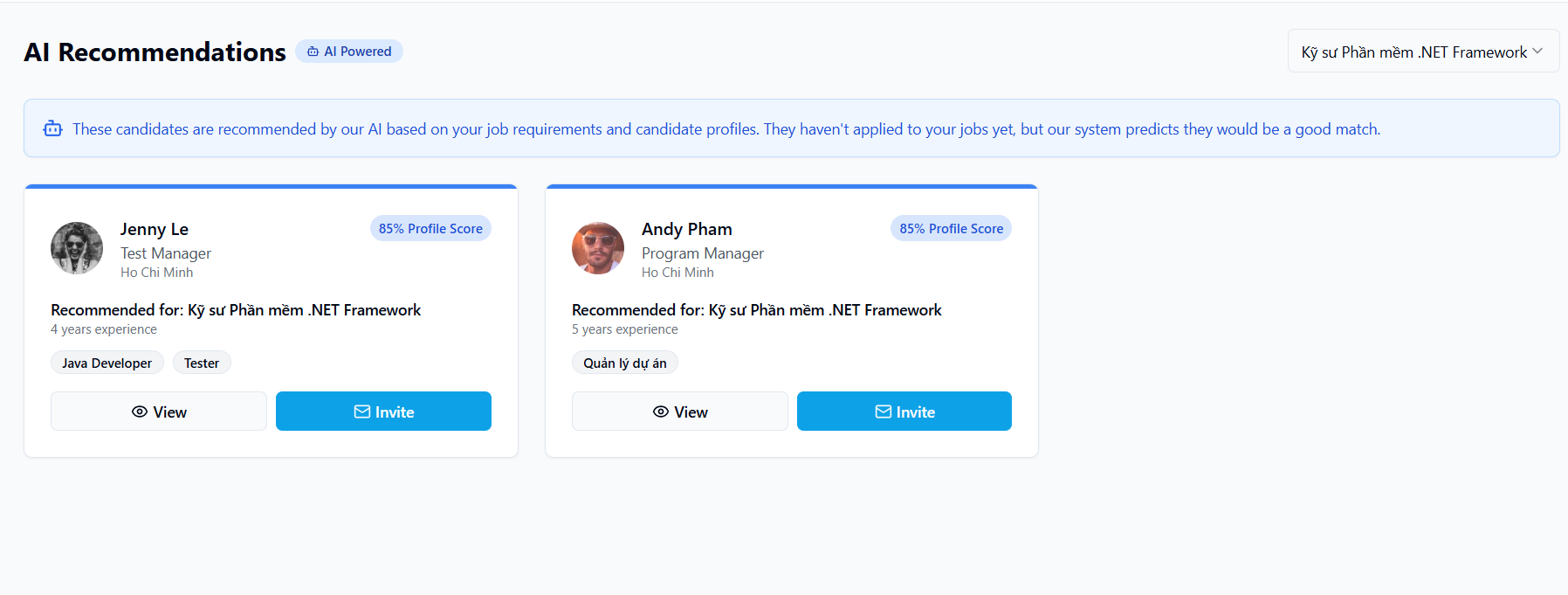The width and height of the screenshot is (1568, 595).
Task: View Jenny Le's candidate profile
Action: tap(159, 412)
